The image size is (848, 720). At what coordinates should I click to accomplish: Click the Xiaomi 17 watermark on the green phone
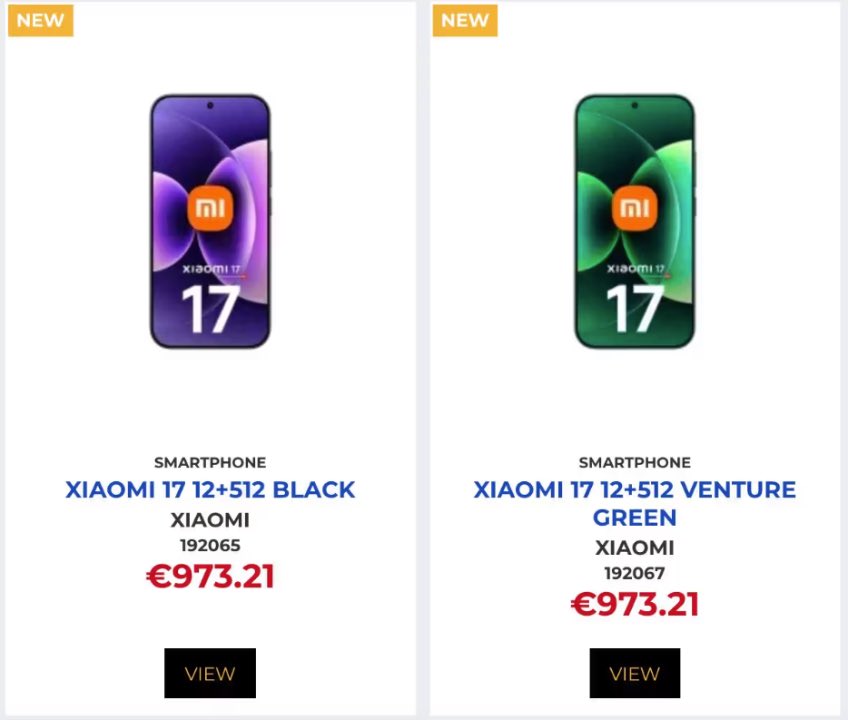tap(635, 267)
